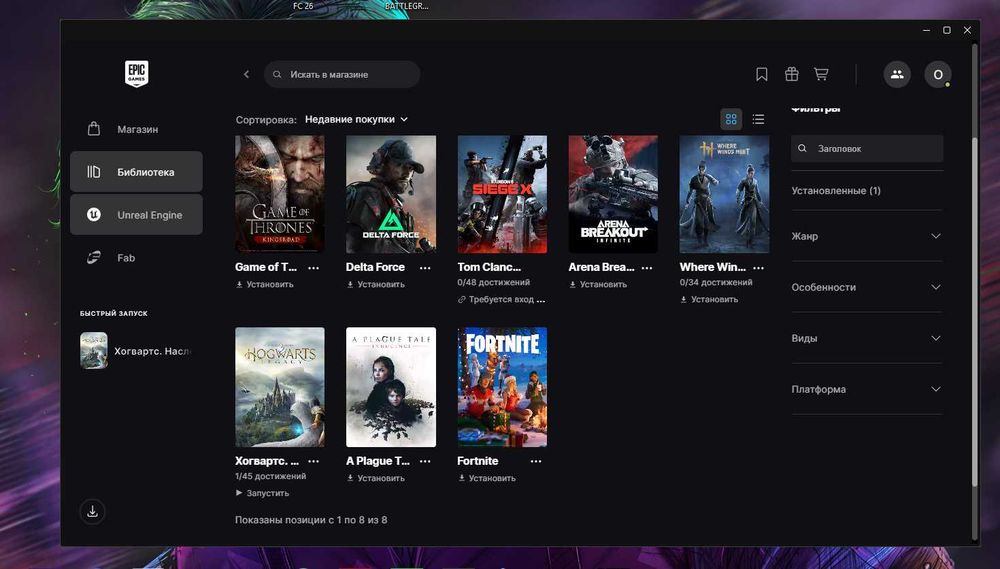Open Where Winds Meet options menu
1000x569 pixels.
pos(758,268)
